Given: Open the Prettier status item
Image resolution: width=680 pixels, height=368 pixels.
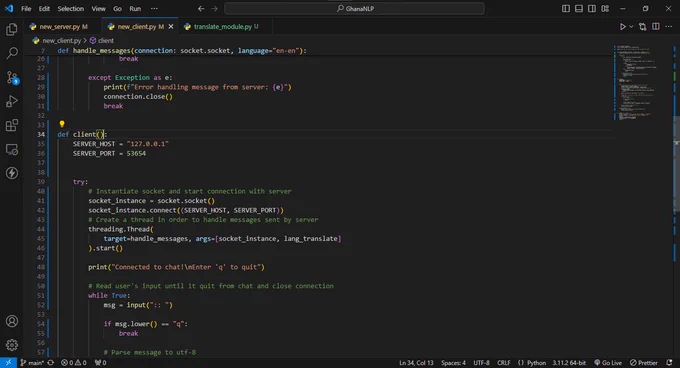Looking at the screenshot, I should pyautogui.click(x=644, y=362).
